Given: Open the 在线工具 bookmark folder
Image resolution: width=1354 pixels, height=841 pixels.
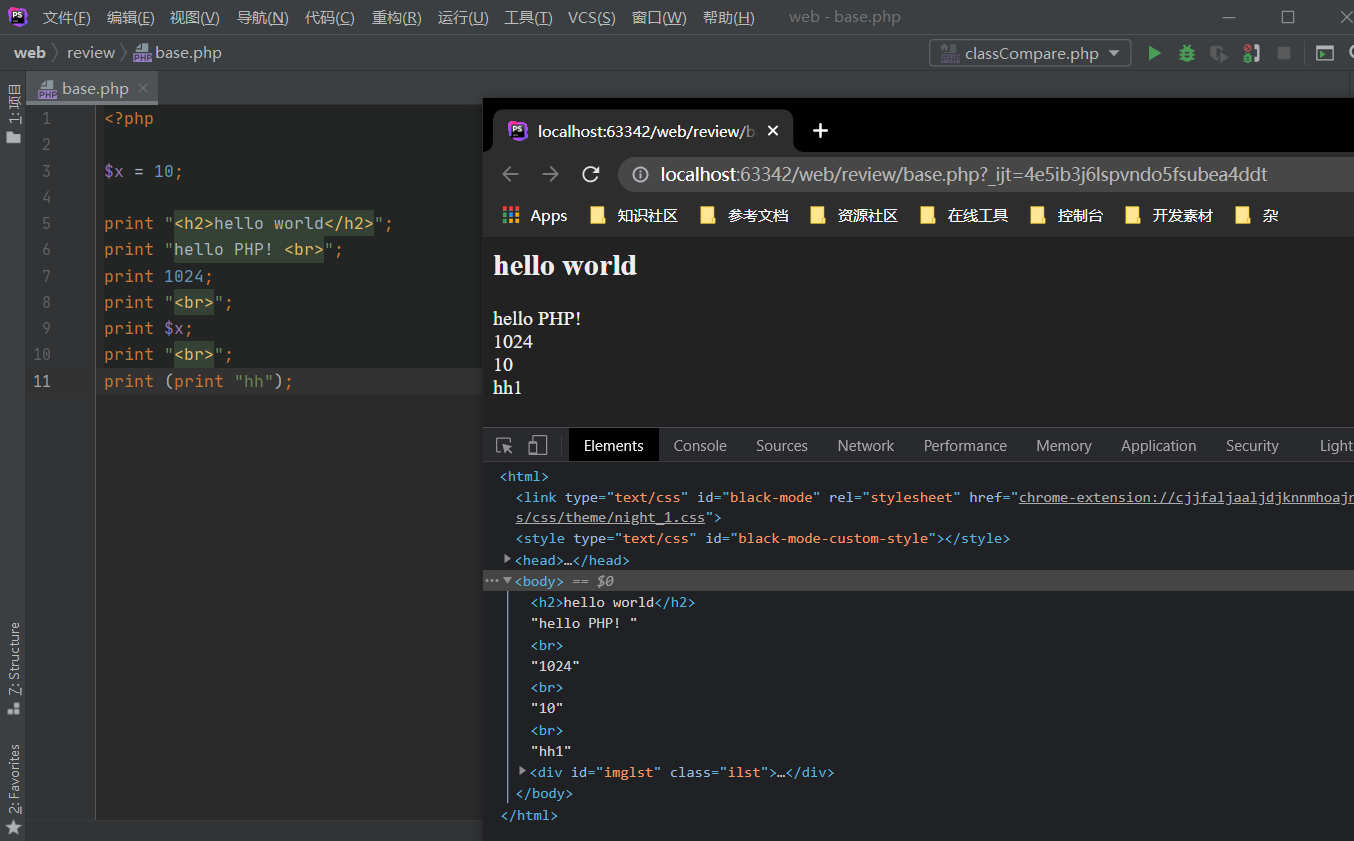Looking at the screenshot, I should (x=964, y=215).
